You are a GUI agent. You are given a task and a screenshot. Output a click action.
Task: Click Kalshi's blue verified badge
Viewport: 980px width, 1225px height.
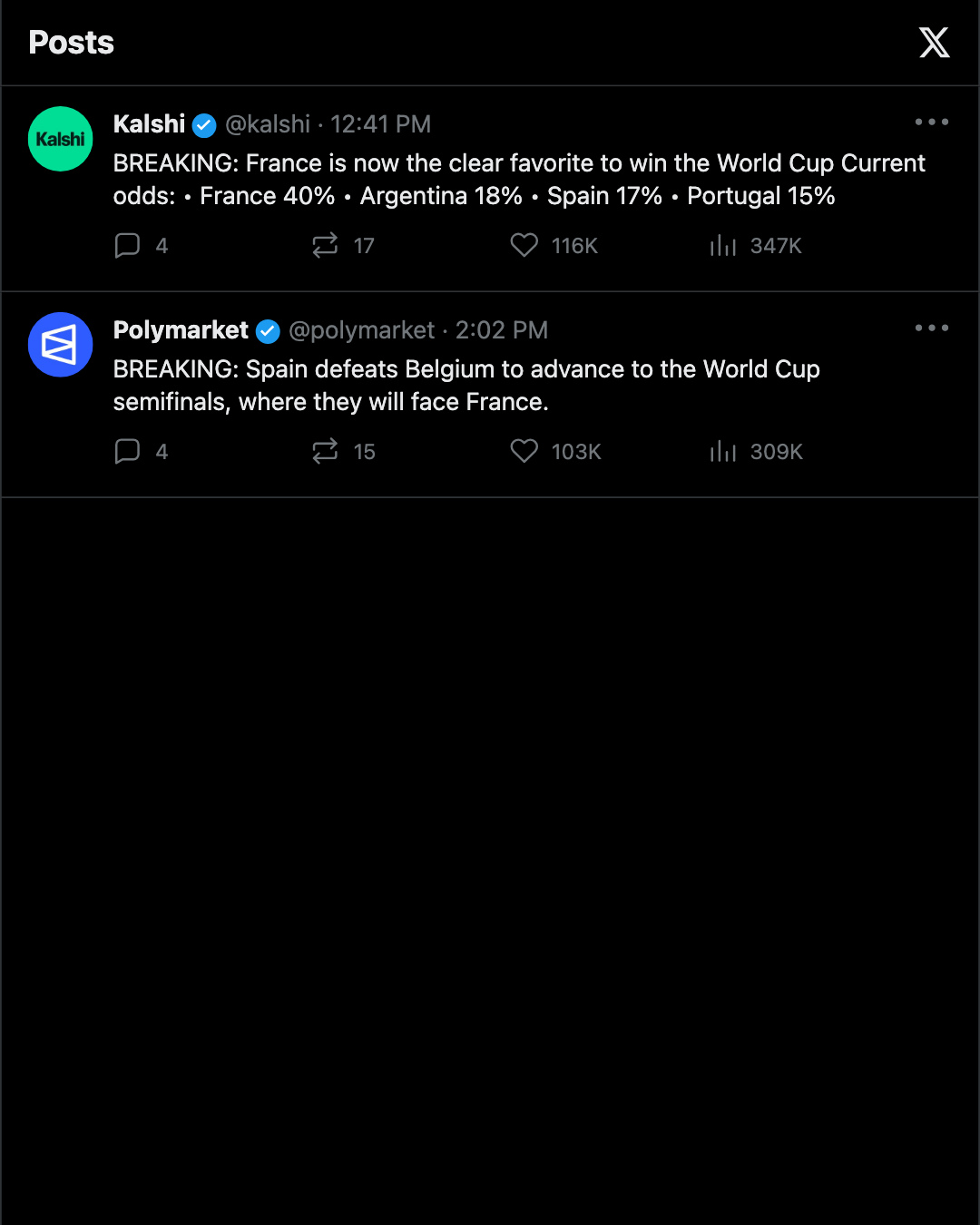(205, 125)
